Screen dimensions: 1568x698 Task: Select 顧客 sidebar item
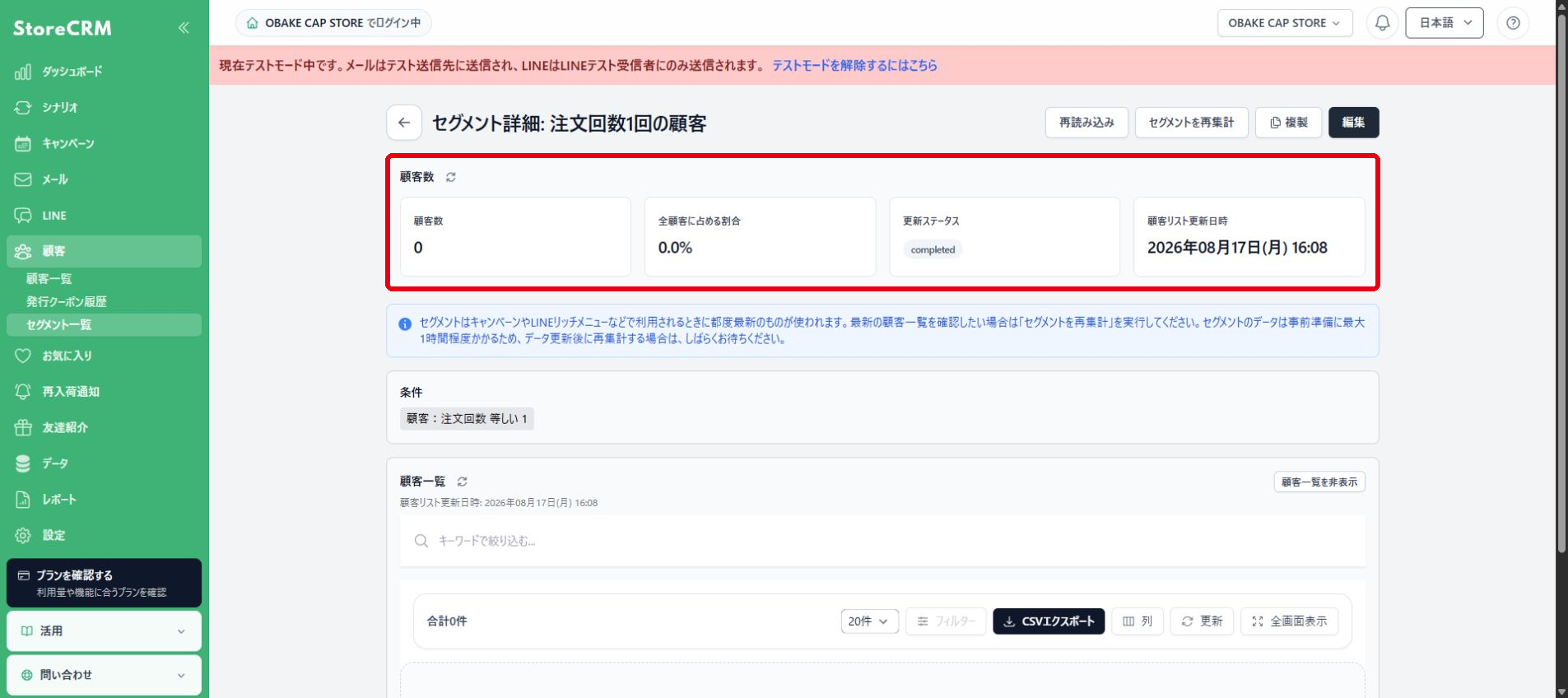coord(104,251)
